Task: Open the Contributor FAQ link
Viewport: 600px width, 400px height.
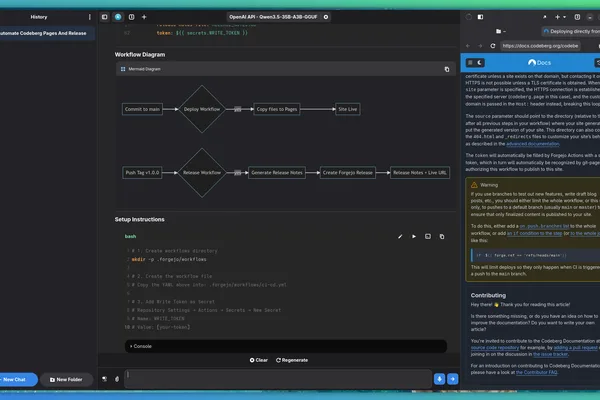Action: pos(536,372)
